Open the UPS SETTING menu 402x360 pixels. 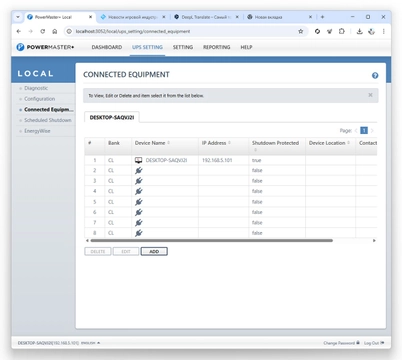(147, 47)
